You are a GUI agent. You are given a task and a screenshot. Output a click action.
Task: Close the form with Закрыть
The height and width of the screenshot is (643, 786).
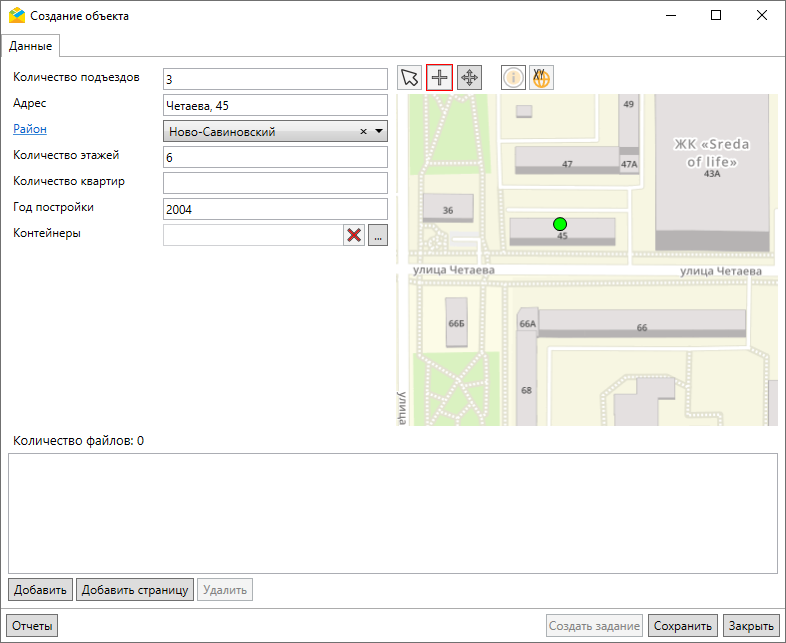tap(751, 626)
